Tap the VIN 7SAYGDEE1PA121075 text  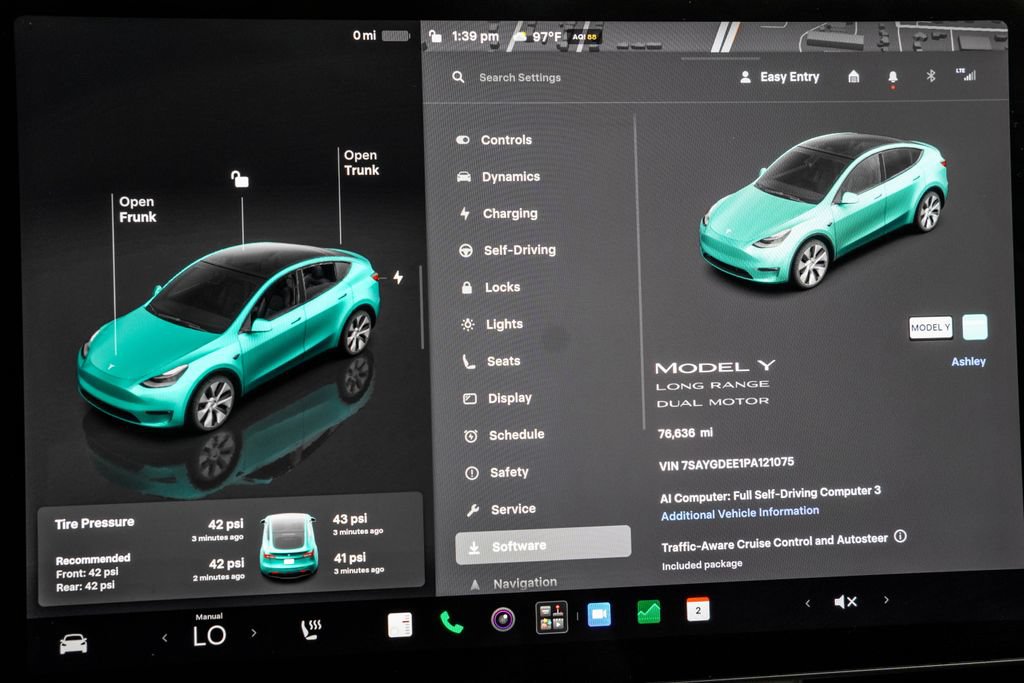pyautogui.click(x=726, y=464)
